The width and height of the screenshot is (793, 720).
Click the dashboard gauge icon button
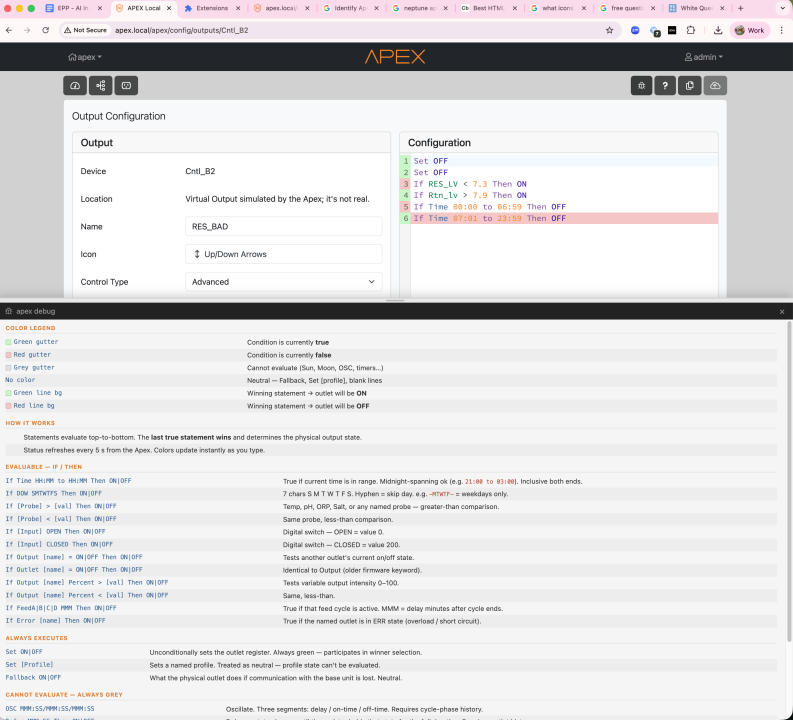pyautogui.click(x=76, y=86)
